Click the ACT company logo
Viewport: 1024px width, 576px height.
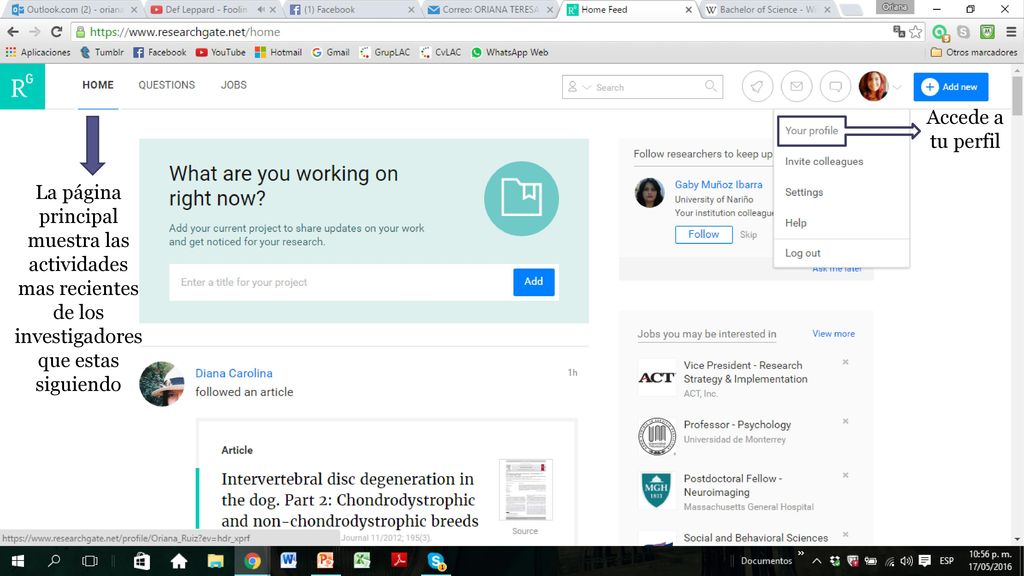point(656,377)
